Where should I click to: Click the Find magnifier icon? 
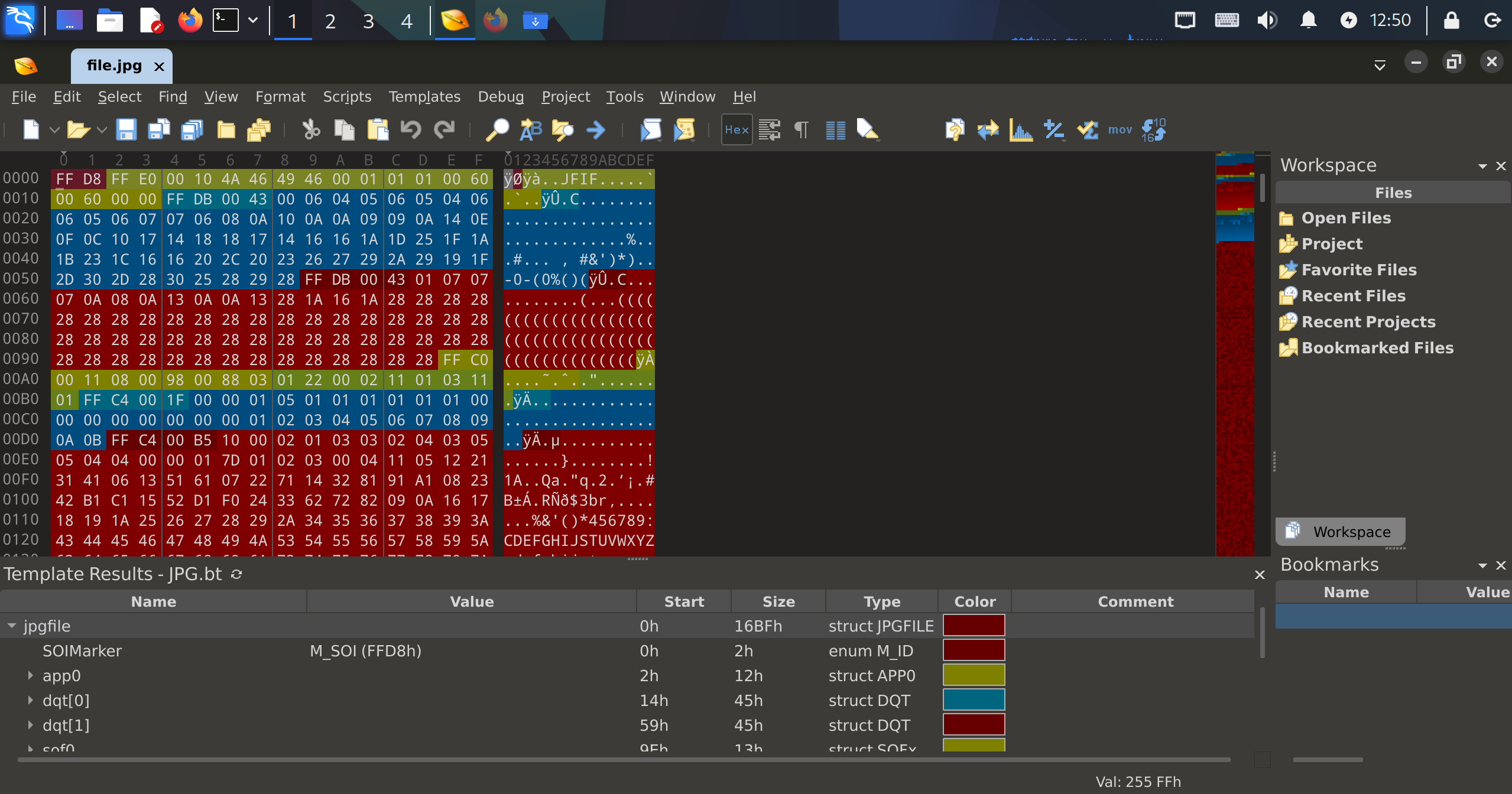pos(497,129)
